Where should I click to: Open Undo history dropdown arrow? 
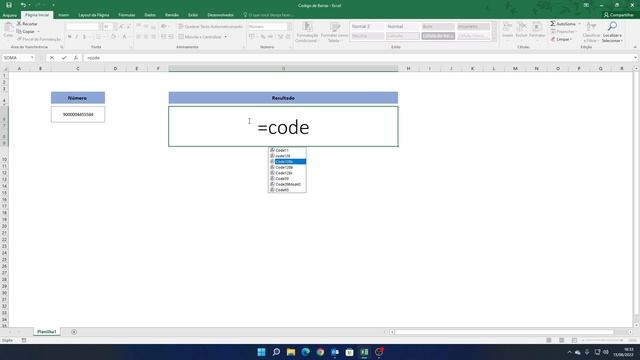(29, 5)
